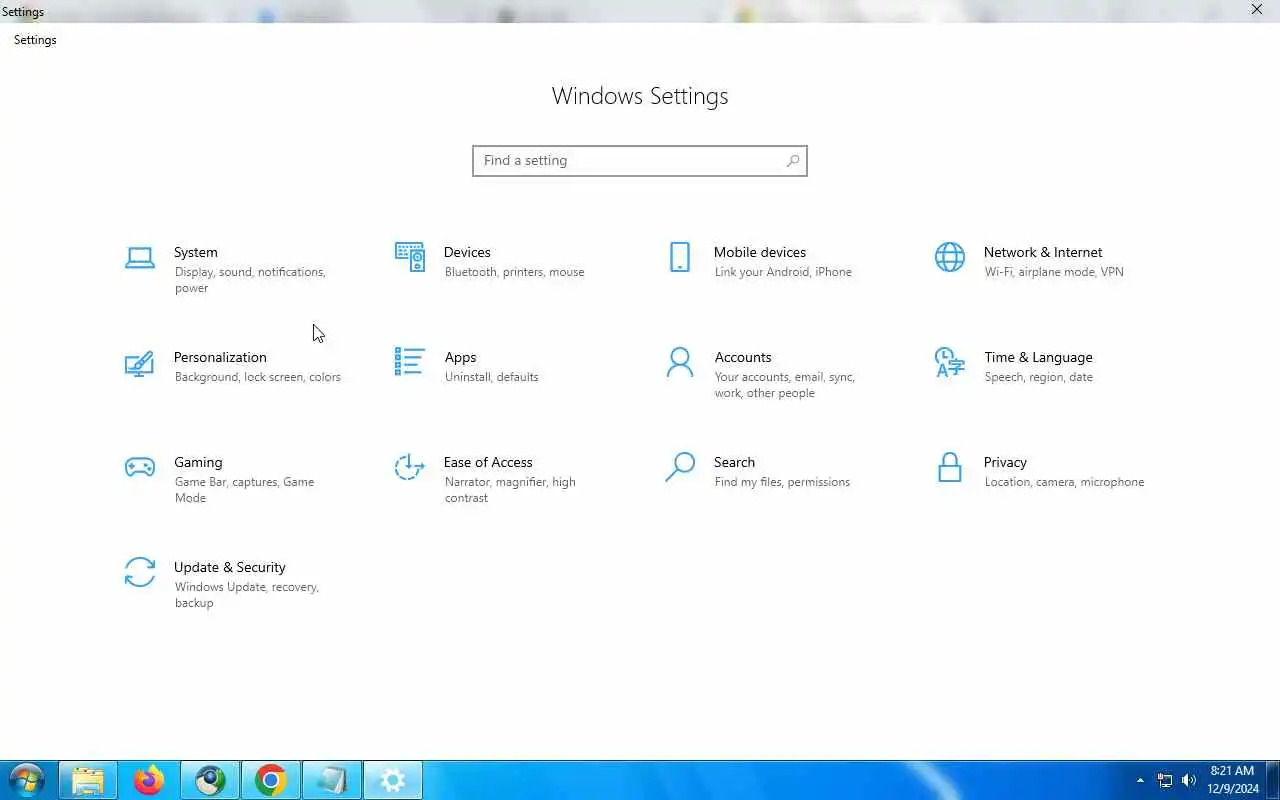Open Search settings via magnifier tile icon
Screen dimensions: 1280x800
tap(680, 467)
